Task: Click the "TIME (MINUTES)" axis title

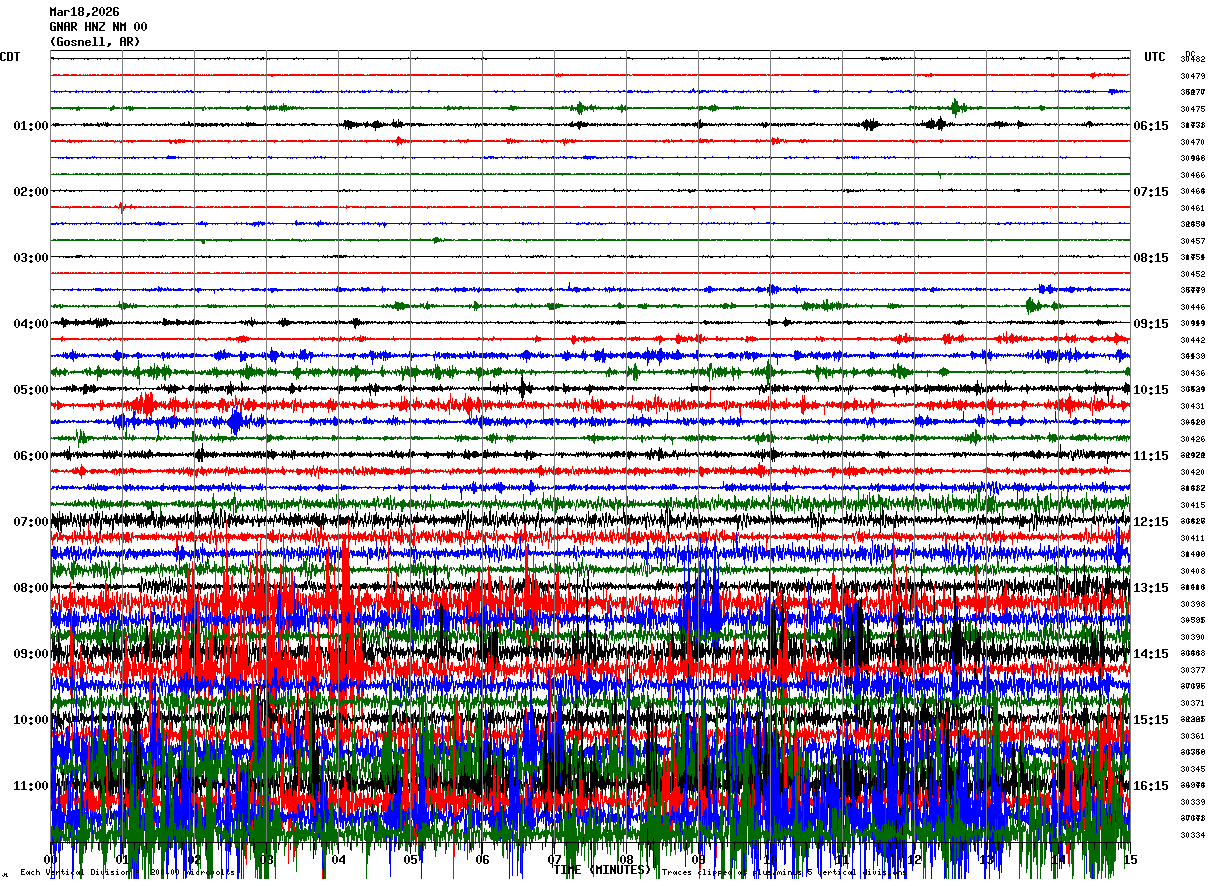Action: (x=603, y=870)
